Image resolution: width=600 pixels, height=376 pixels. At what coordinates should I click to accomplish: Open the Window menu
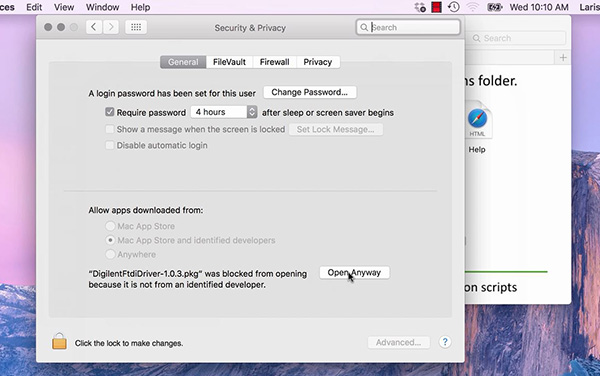point(103,7)
